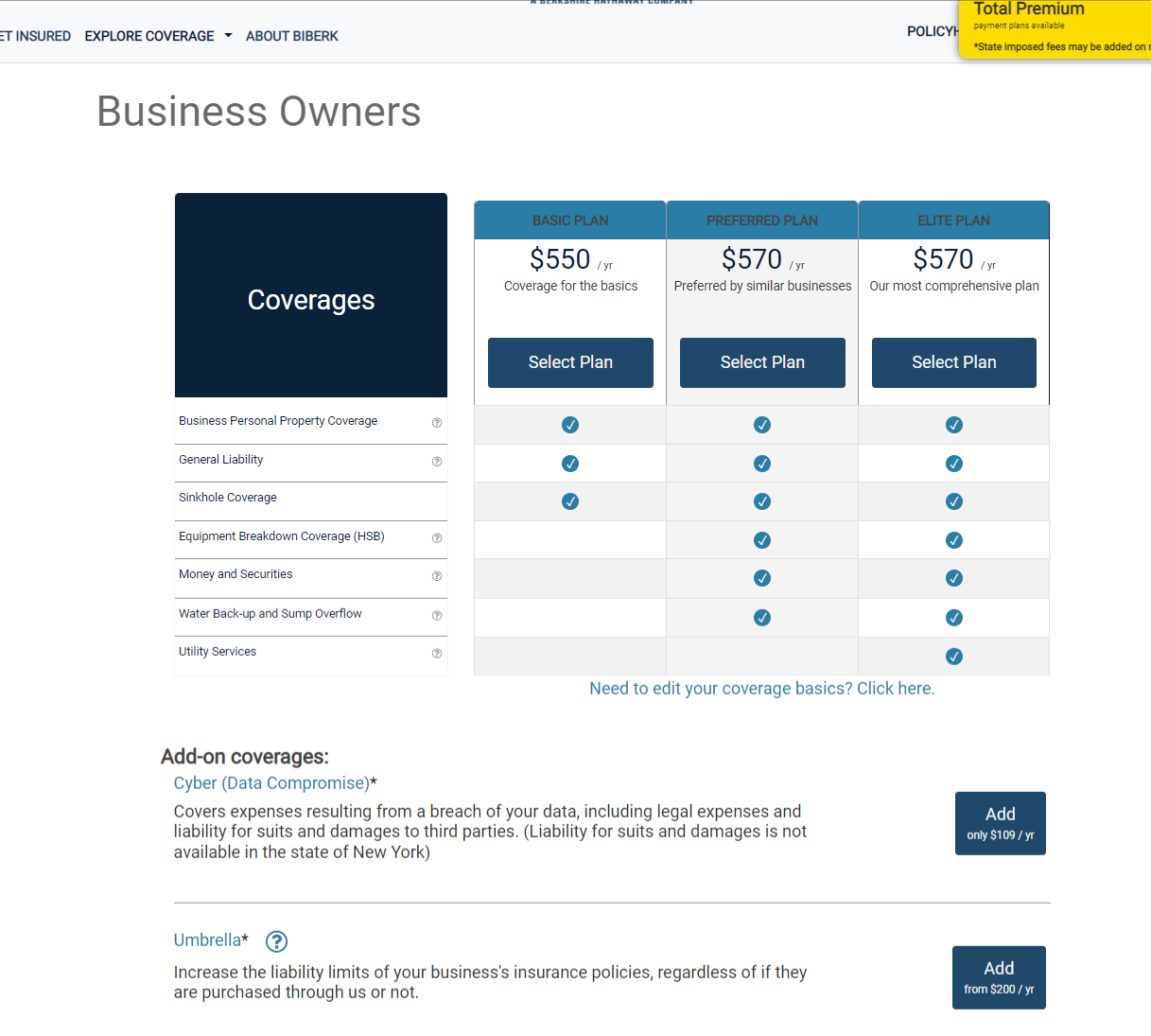Open help icon for Equipment Breakdown Coverage
1151x1036 pixels.
[x=437, y=538]
